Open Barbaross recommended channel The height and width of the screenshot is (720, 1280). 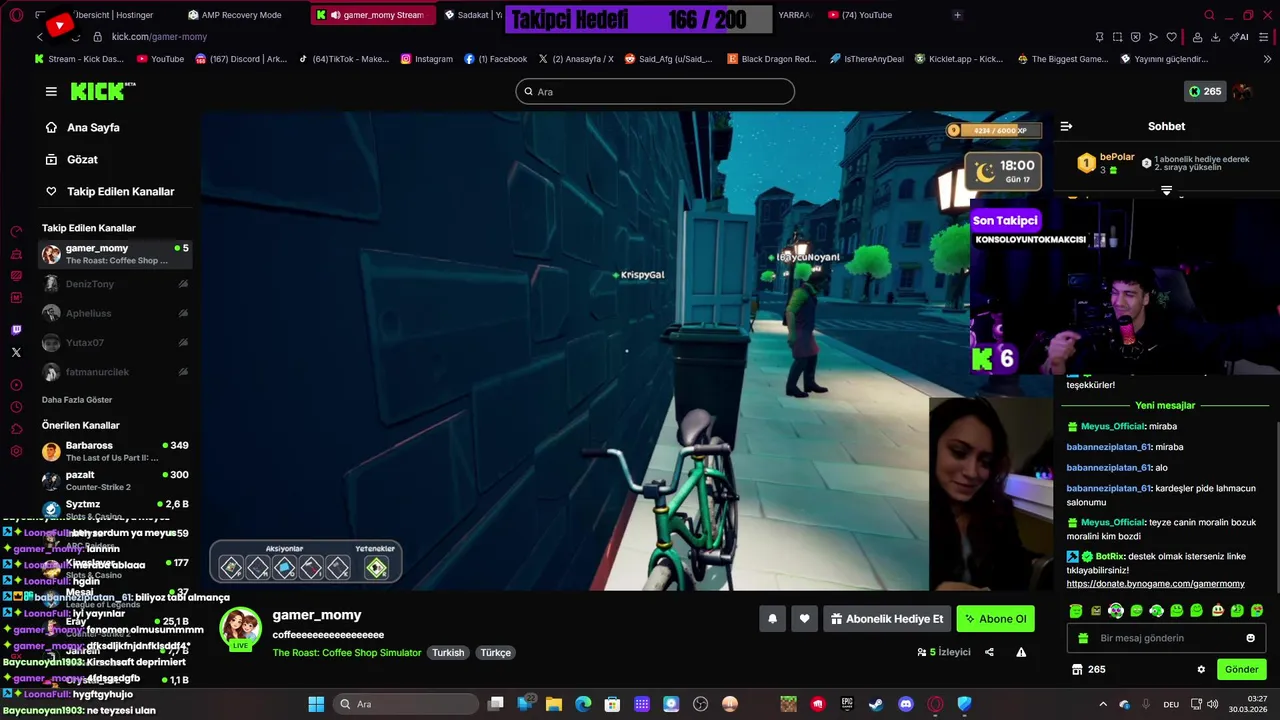point(115,451)
